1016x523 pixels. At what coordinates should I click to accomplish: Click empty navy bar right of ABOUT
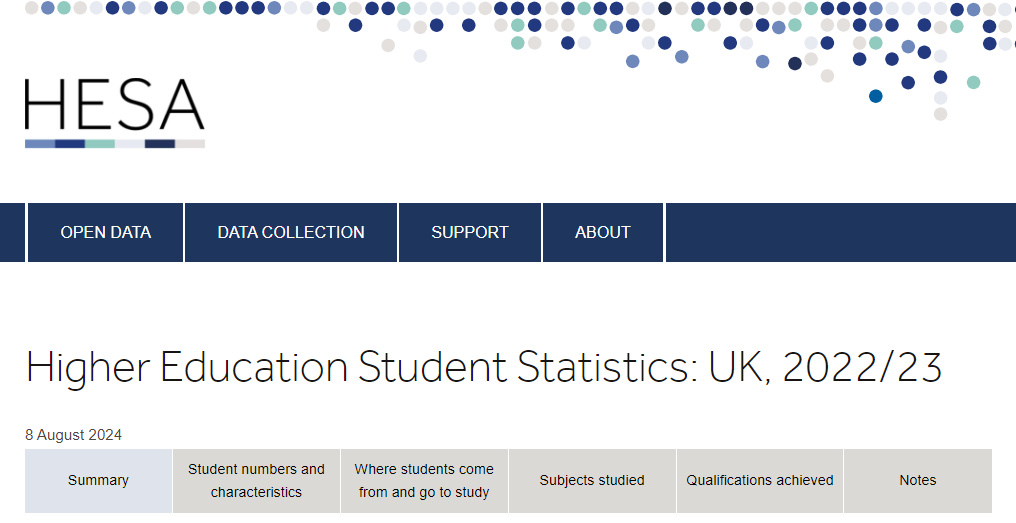click(x=841, y=232)
